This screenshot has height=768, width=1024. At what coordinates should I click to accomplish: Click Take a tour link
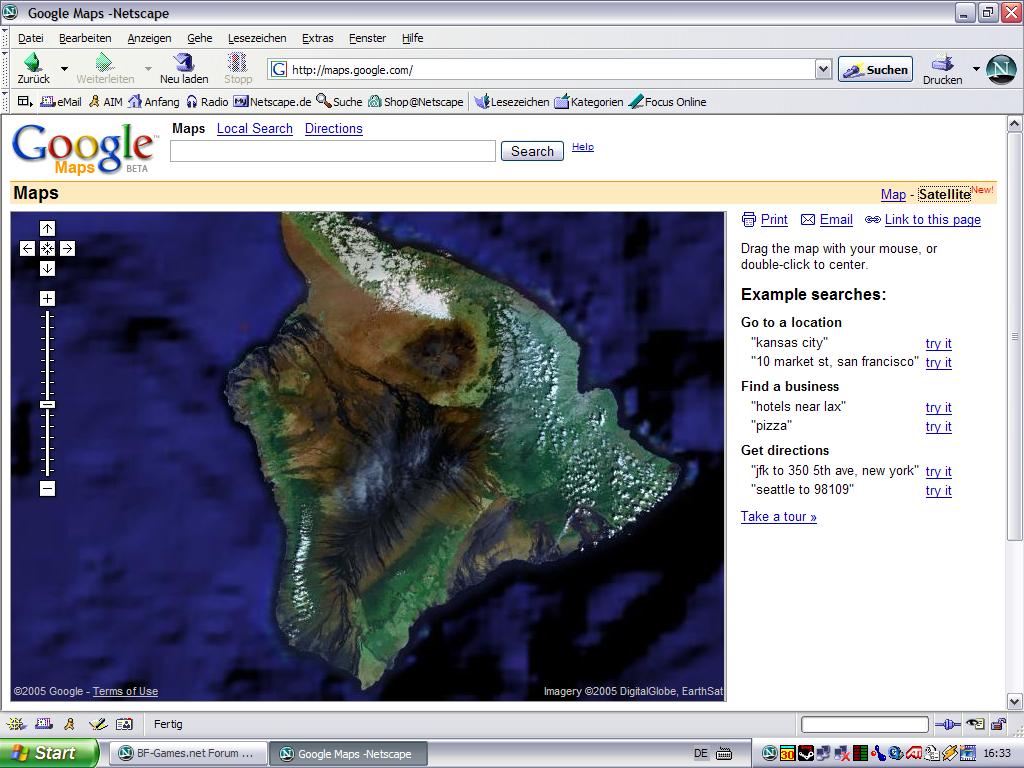tap(778, 517)
